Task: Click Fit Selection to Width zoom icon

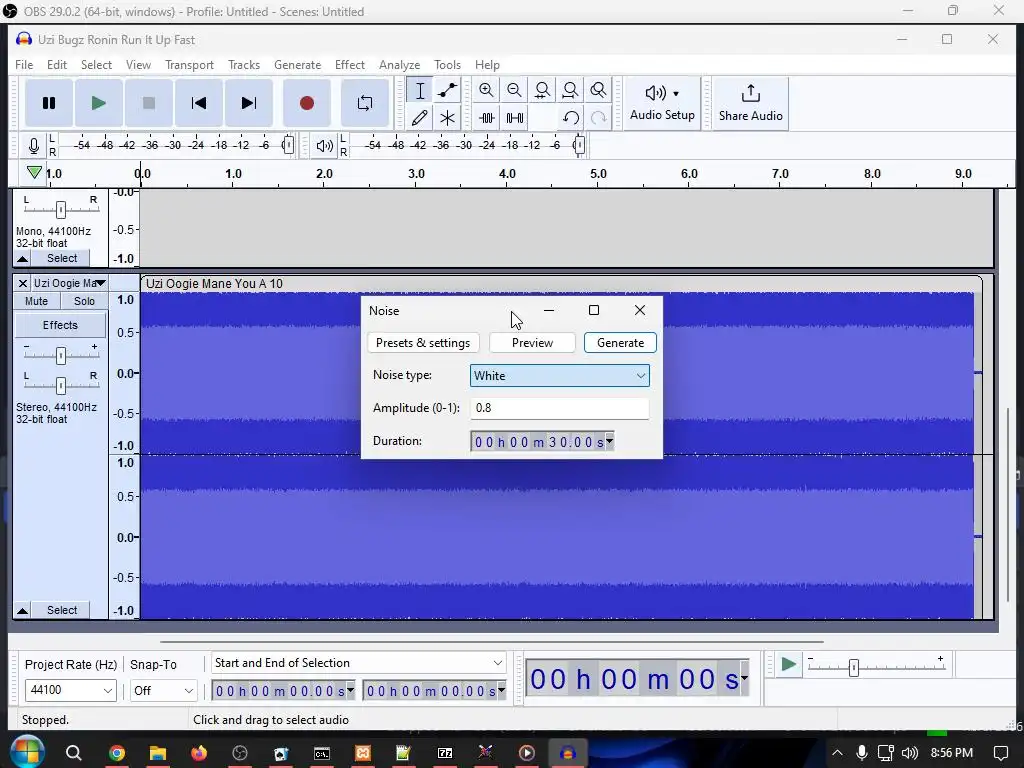Action: (542, 90)
